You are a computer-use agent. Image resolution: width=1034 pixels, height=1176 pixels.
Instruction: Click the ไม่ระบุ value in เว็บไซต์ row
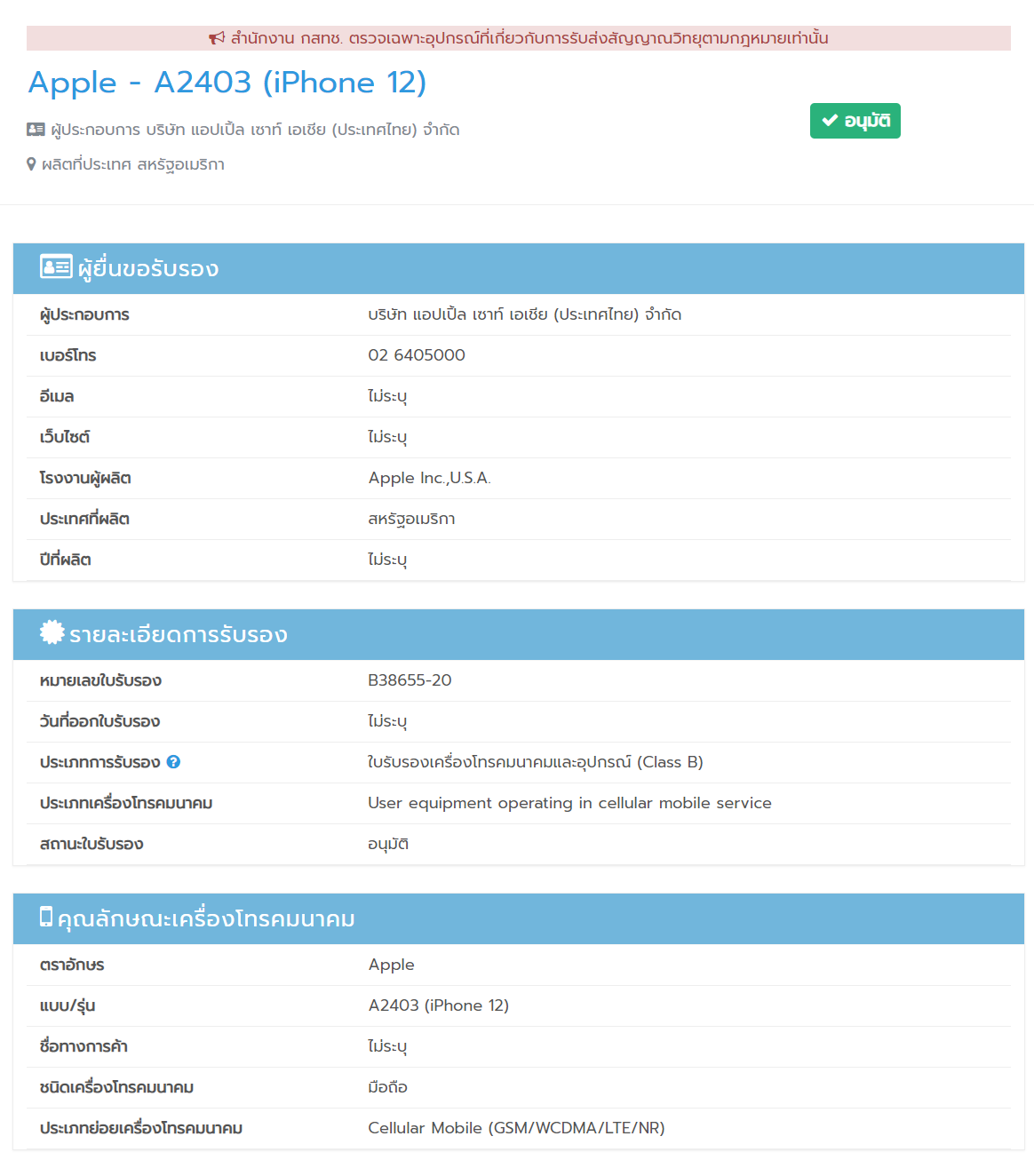[387, 437]
